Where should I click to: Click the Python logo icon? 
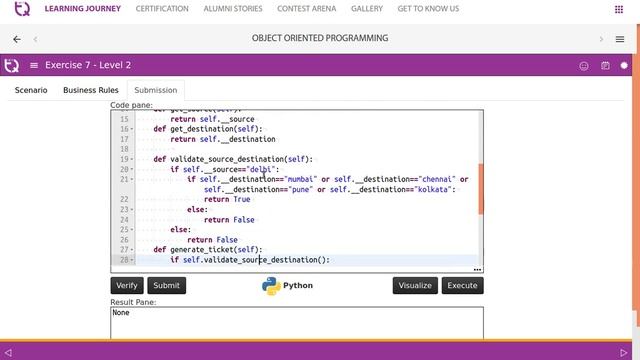point(271,286)
